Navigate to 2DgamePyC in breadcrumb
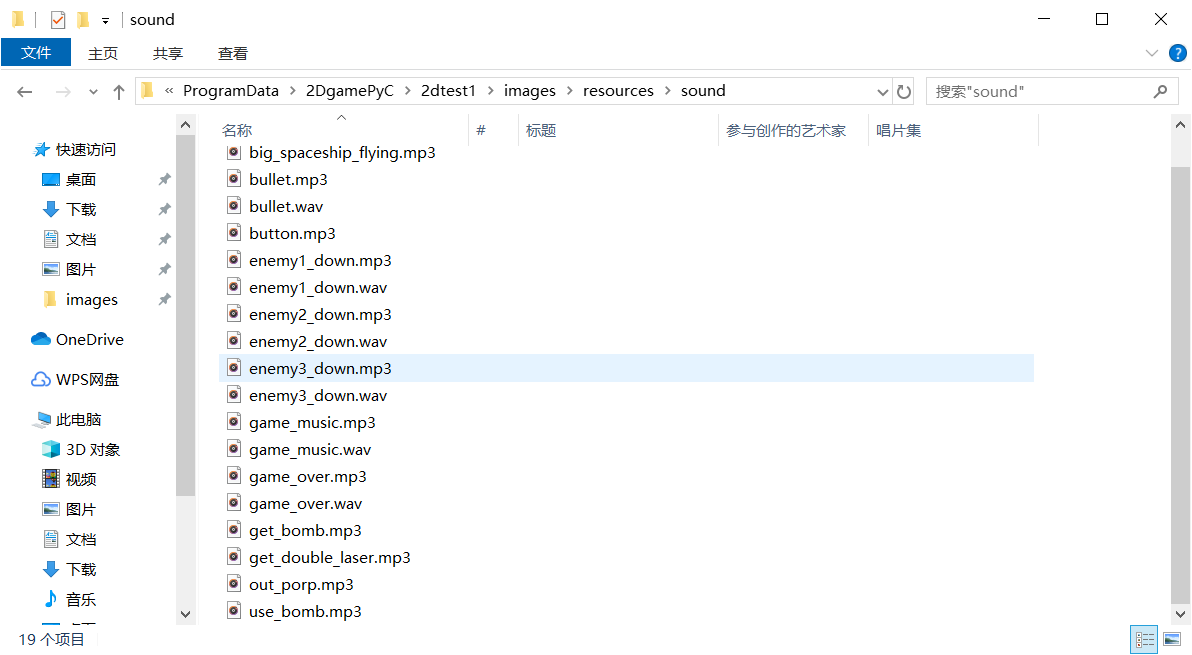 [x=350, y=91]
